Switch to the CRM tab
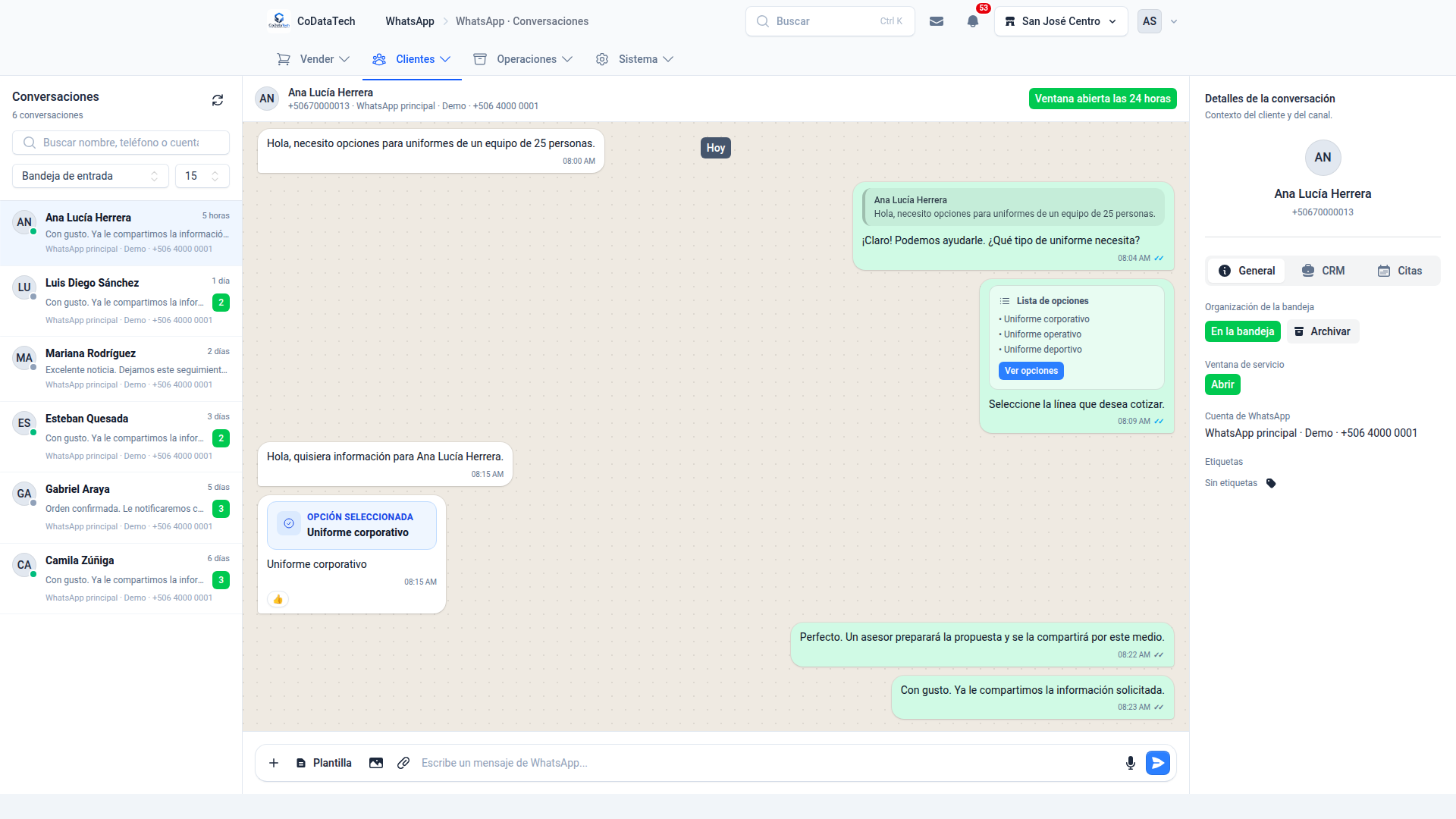 click(x=1323, y=271)
